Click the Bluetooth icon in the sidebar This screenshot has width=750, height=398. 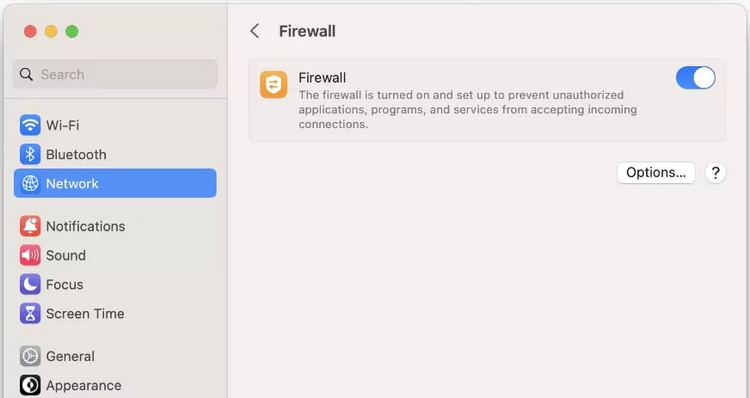(30, 155)
